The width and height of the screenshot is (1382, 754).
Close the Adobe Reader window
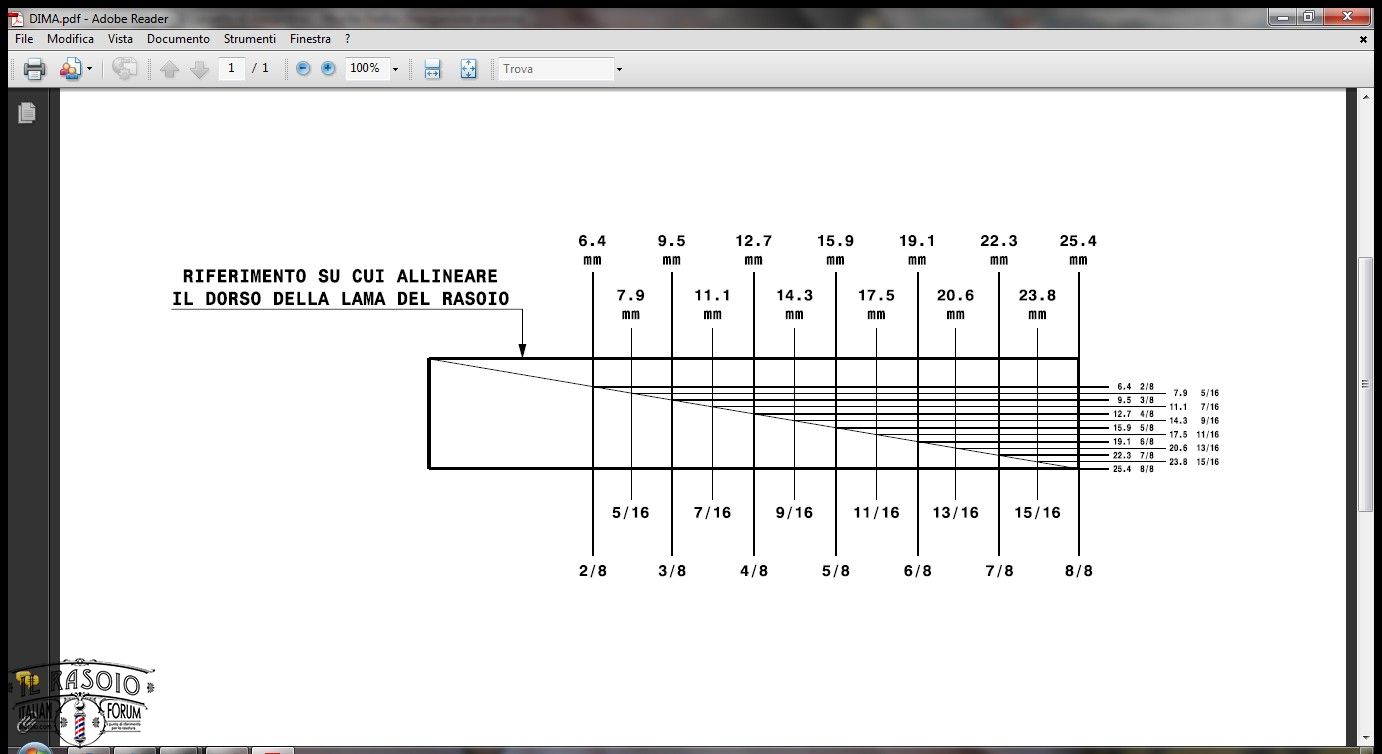(x=1348, y=17)
